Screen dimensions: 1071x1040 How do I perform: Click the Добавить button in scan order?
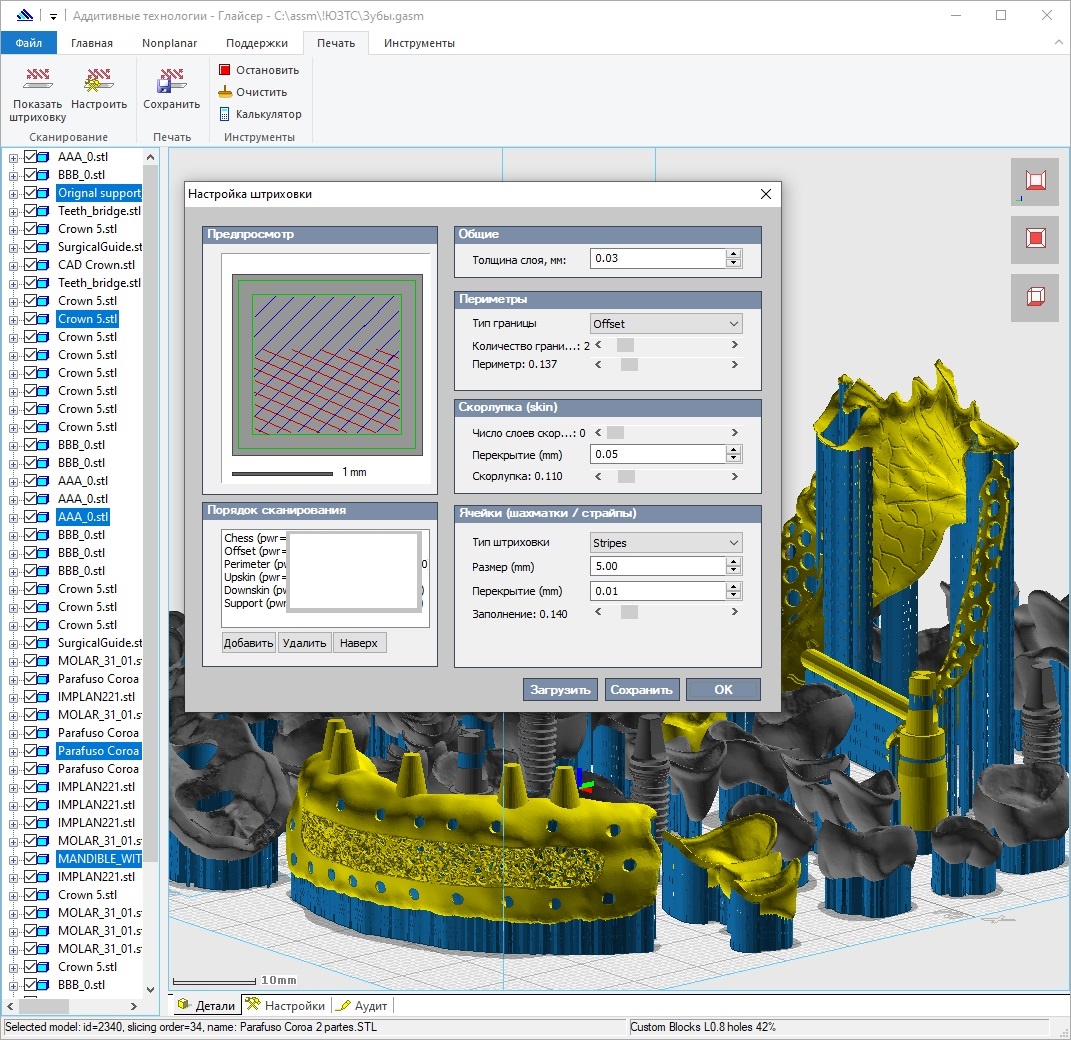(x=249, y=643)
